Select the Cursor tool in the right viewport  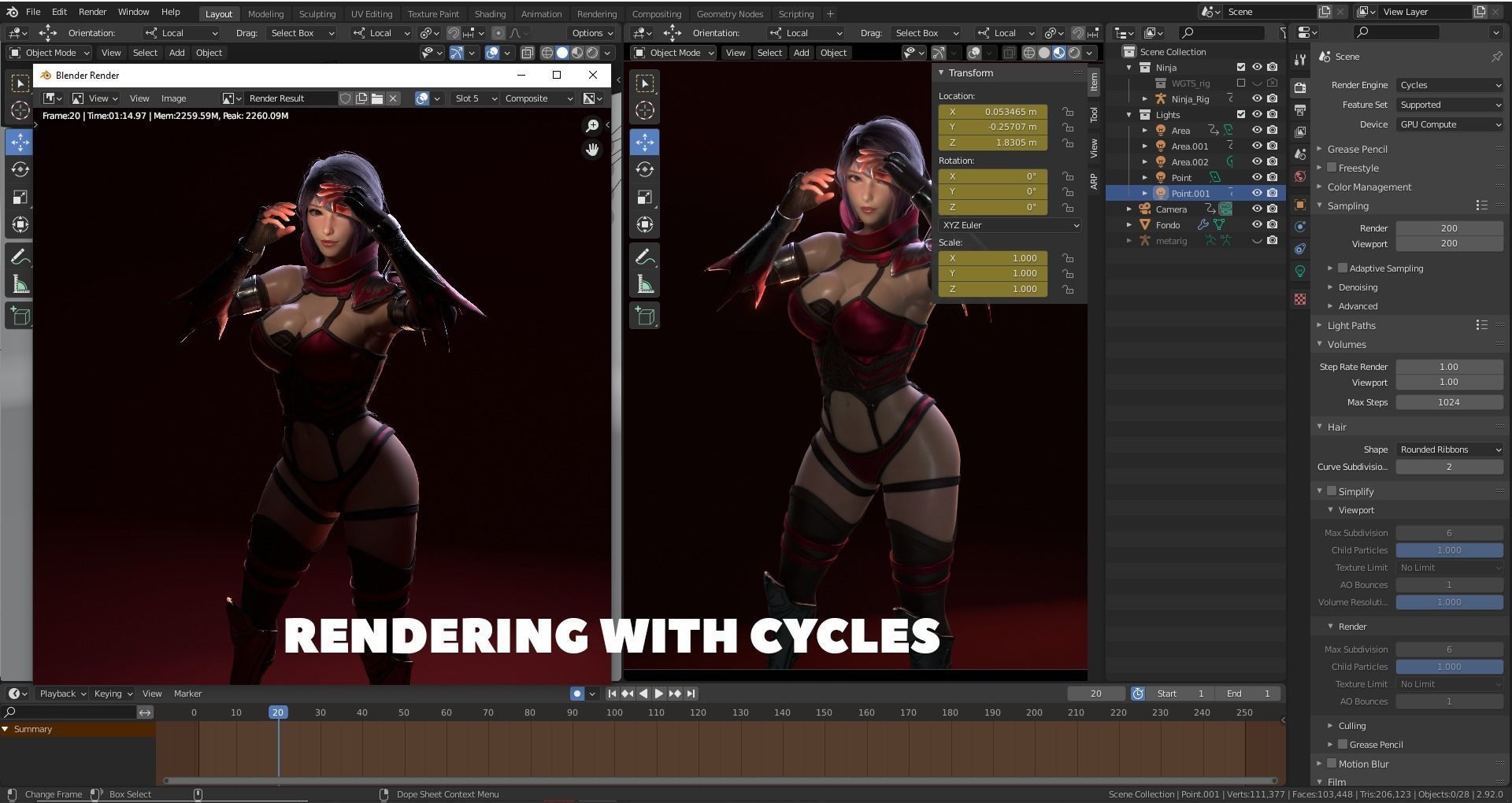tap(645, 110)
